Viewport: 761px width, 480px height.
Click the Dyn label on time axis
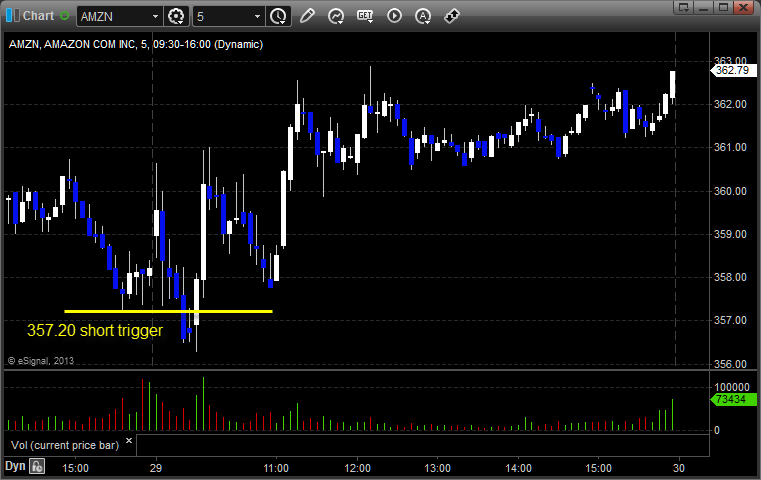15,466
